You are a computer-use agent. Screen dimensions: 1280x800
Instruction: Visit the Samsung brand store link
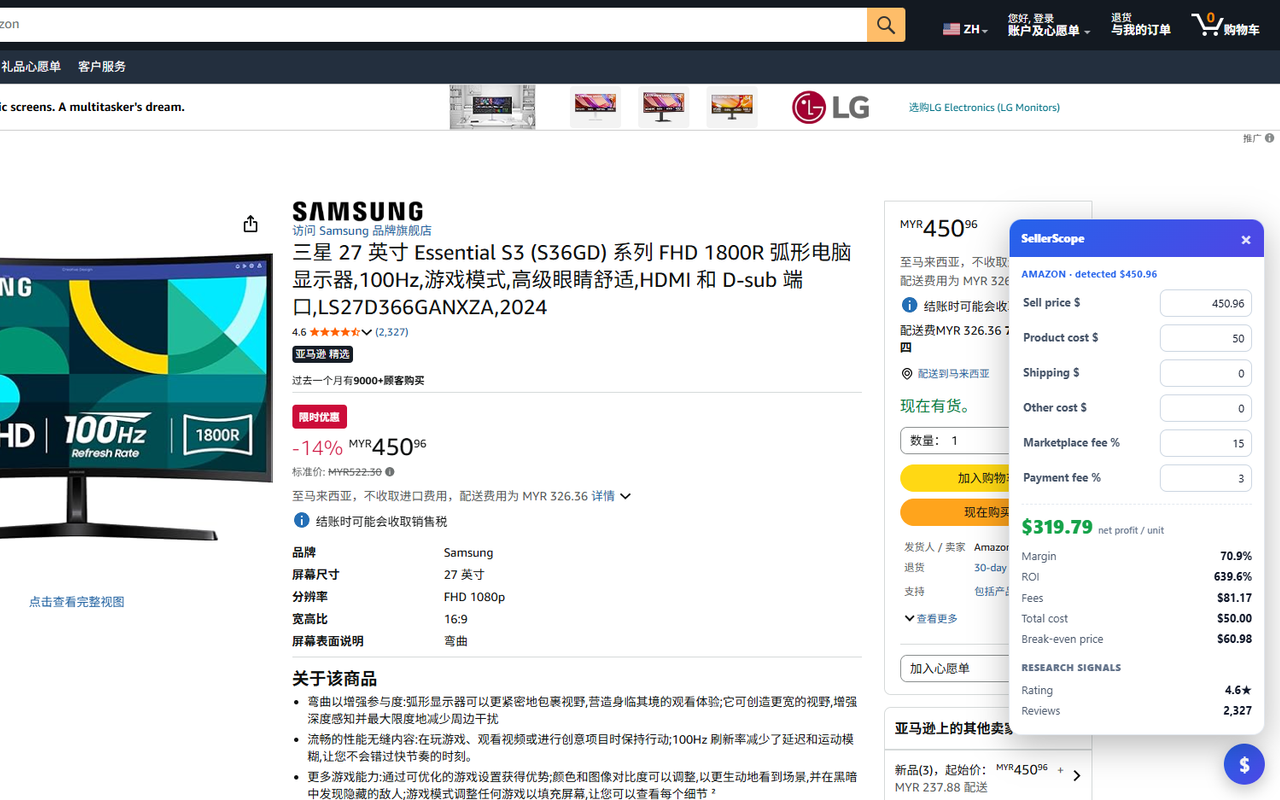pos(362,231)
